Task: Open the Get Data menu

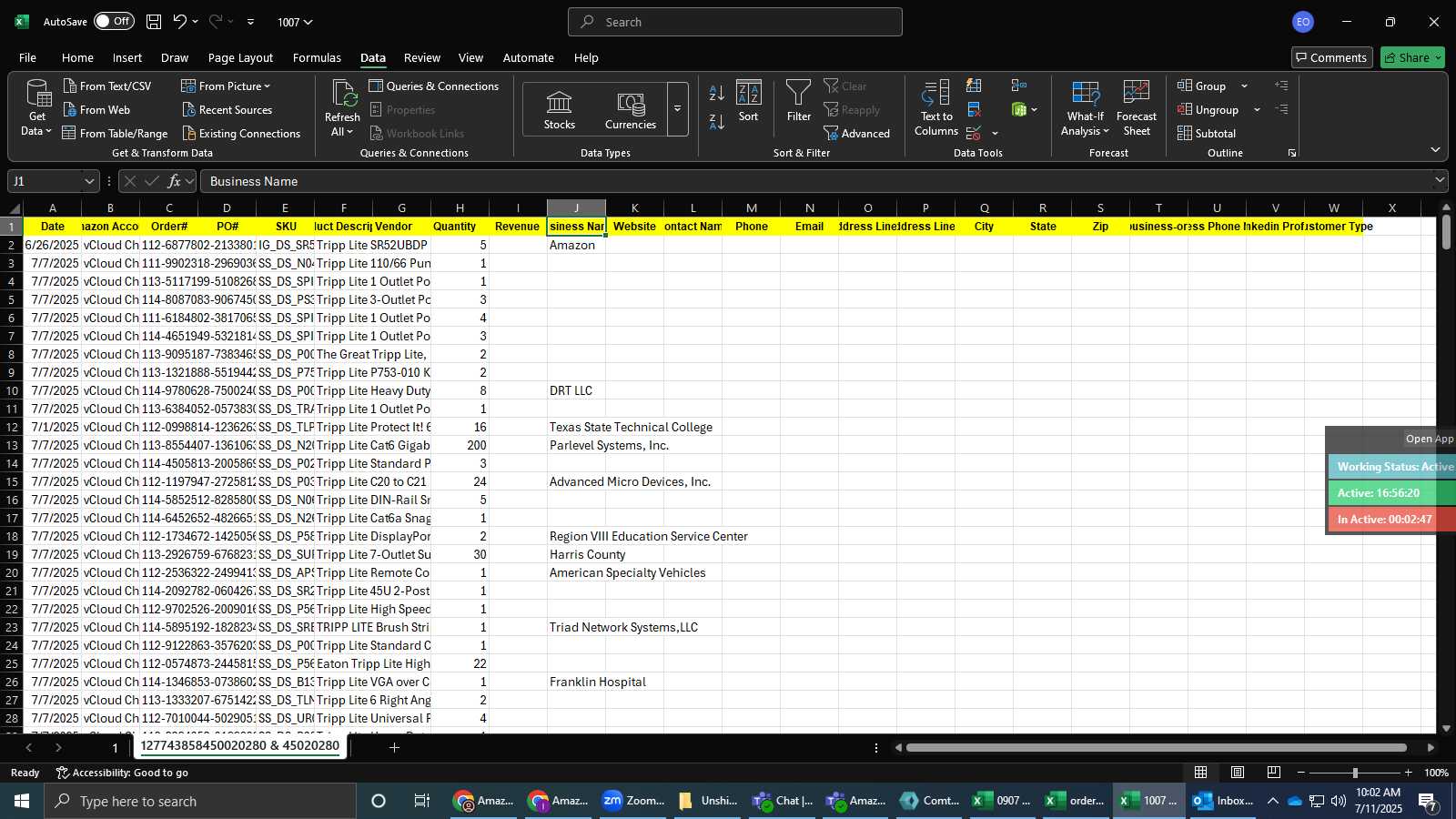Action: [x=37, y=108]
